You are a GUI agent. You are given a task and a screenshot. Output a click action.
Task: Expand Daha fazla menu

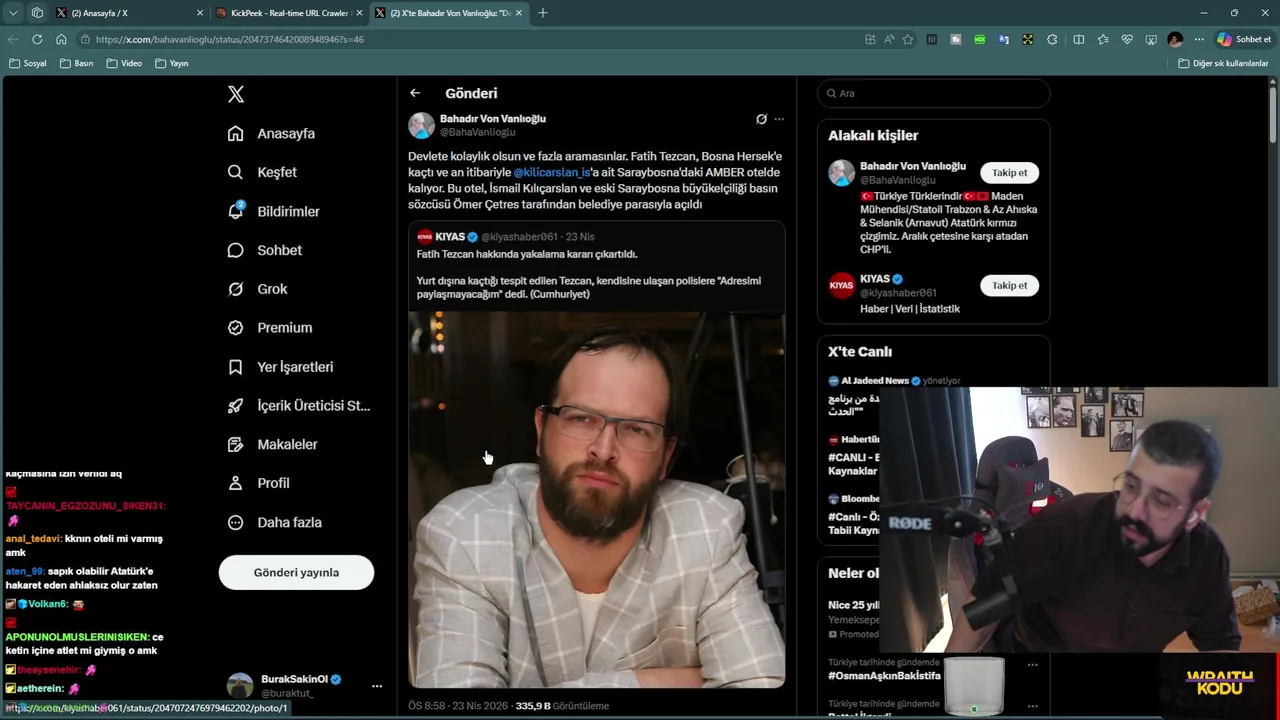pyautogui.click(x=274, y=522)
